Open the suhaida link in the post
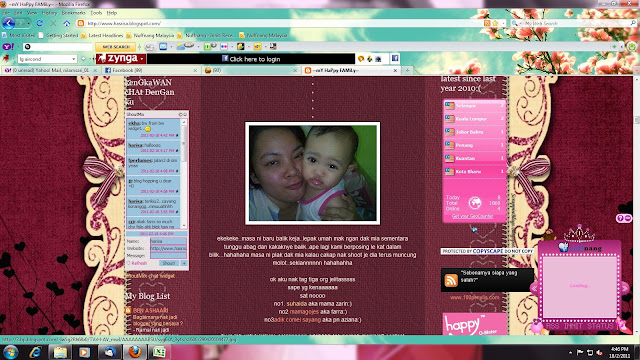Image resolution: width=640 pixels, height=360 pixels. coord(296,304)
